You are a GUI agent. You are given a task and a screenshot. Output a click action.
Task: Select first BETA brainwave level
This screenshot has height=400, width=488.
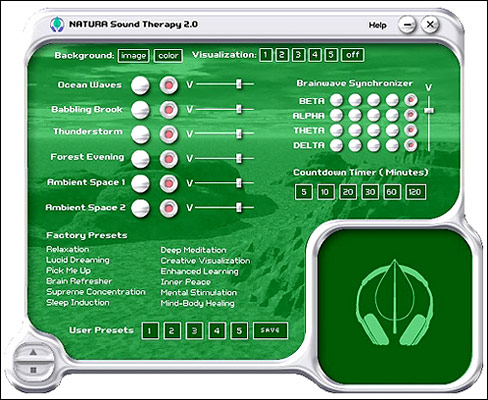(336, 100)
